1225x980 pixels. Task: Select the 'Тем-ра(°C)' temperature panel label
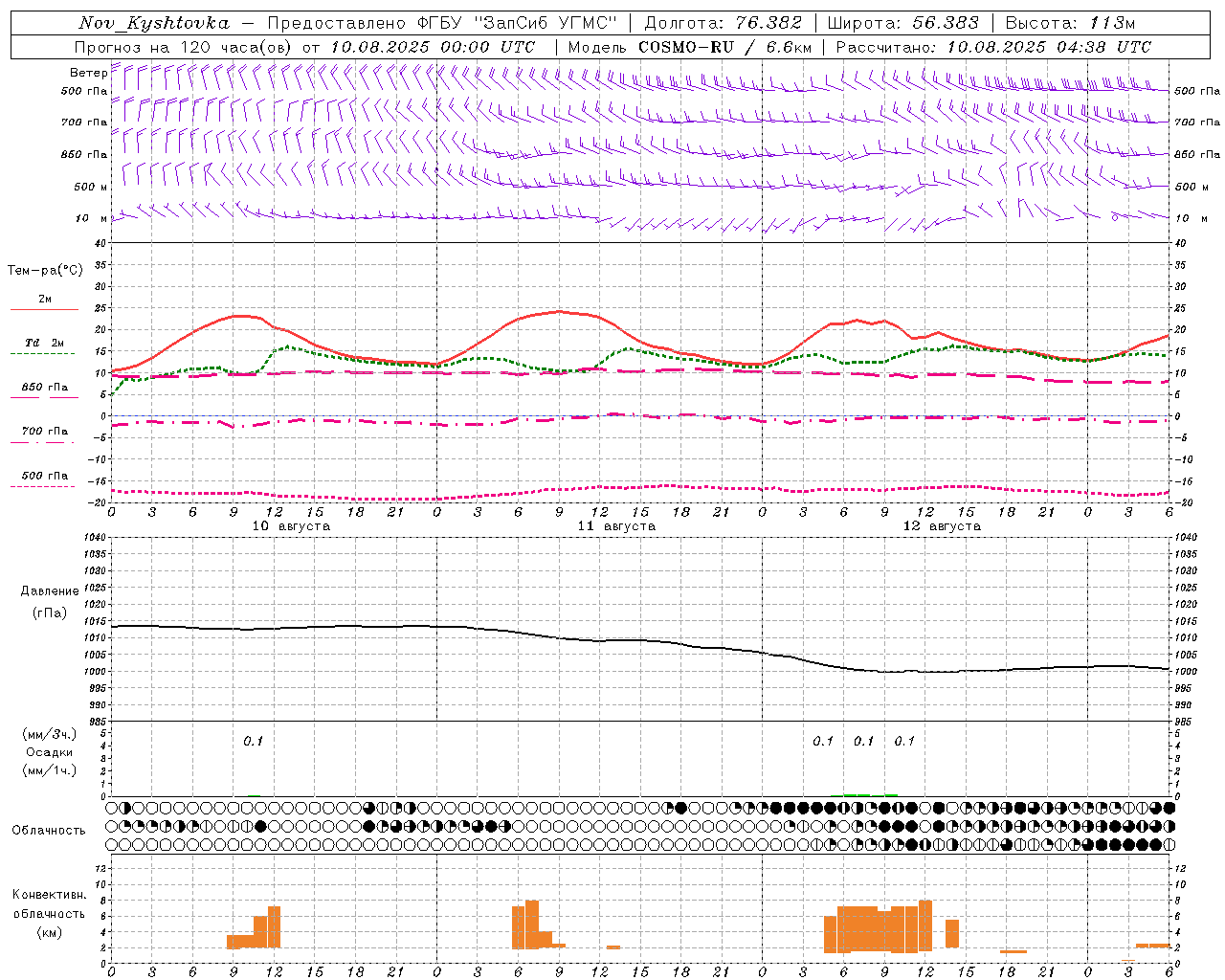(45, 271)
